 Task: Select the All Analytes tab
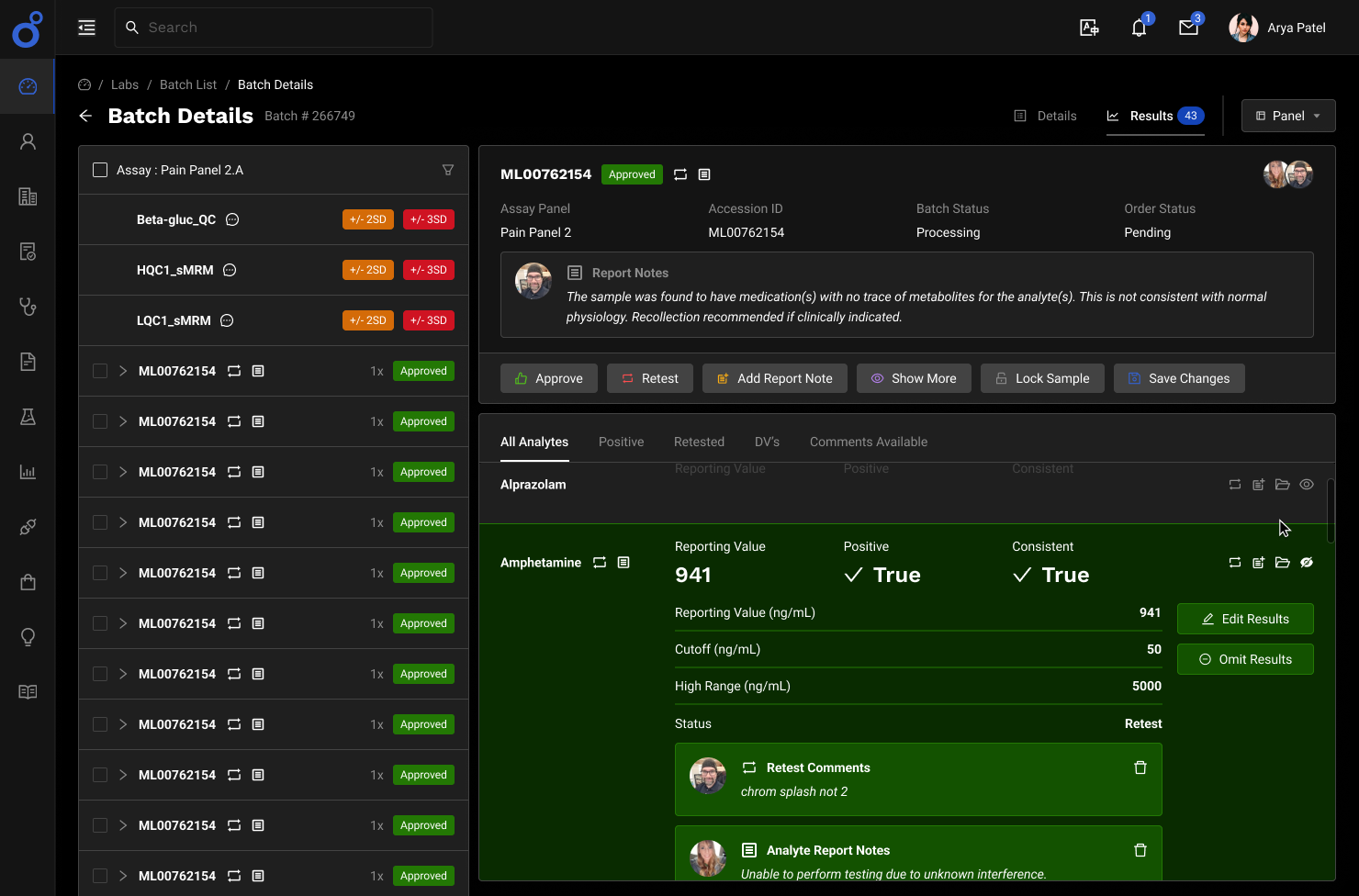(x=534, y=442)
